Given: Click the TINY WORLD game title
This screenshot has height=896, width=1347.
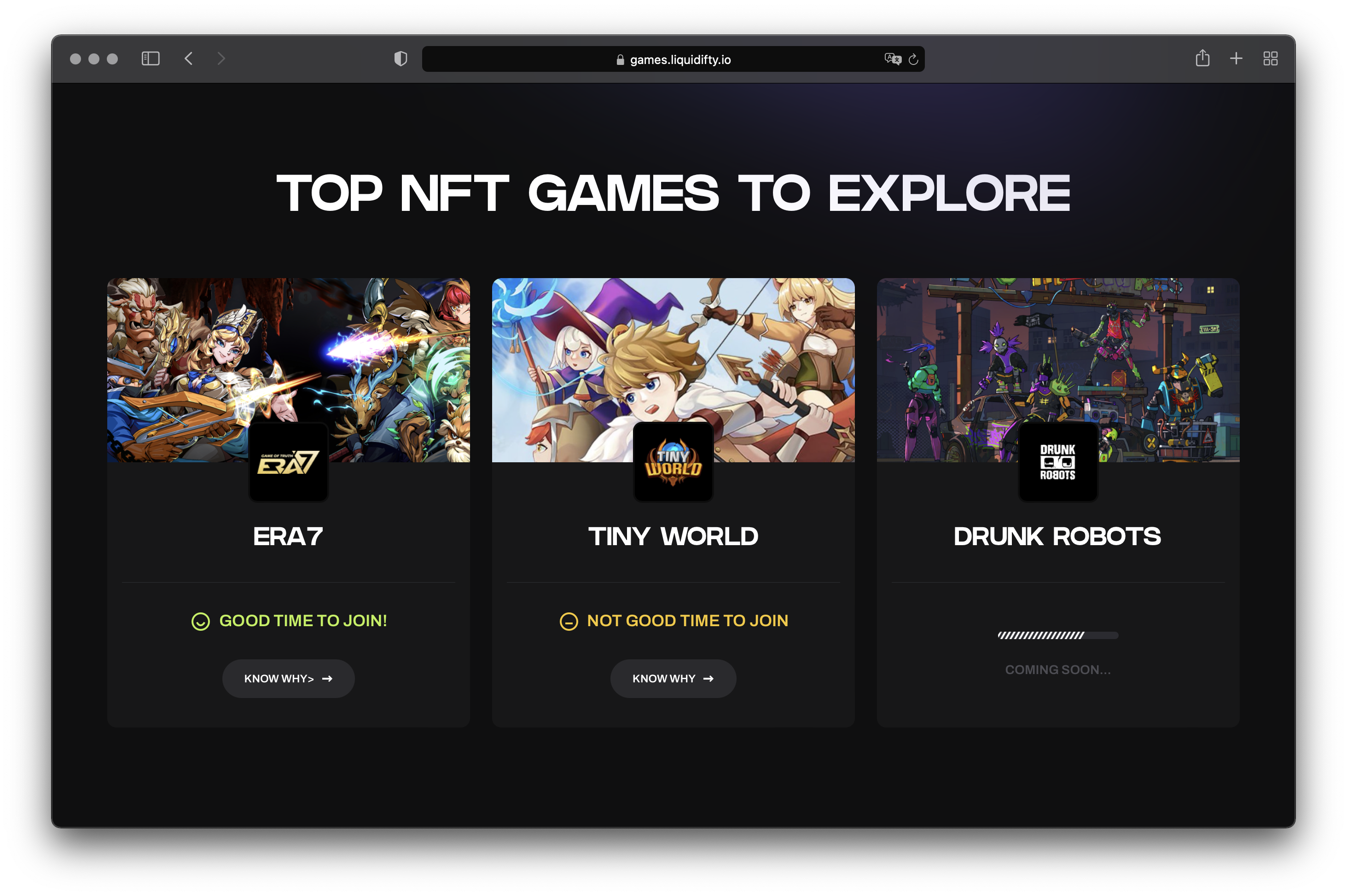Looking at the screenshot, I should pyautogui.click(x=673, y=536).
